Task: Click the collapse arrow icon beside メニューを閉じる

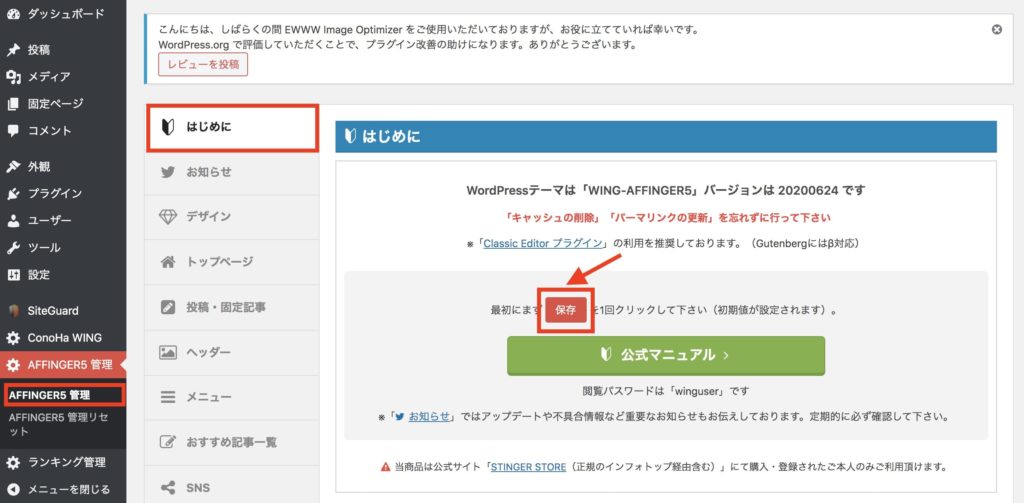Action: tap(13, 489)
